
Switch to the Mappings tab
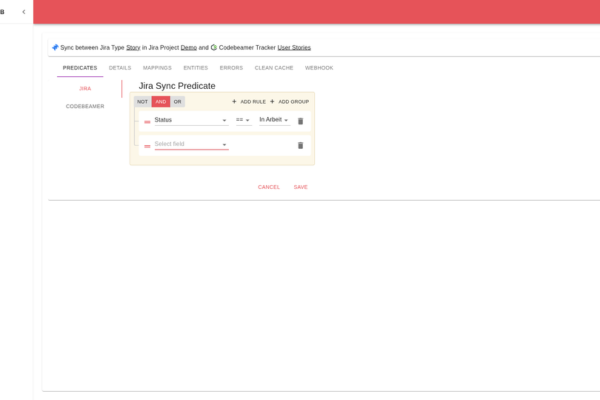click(157, 68)
